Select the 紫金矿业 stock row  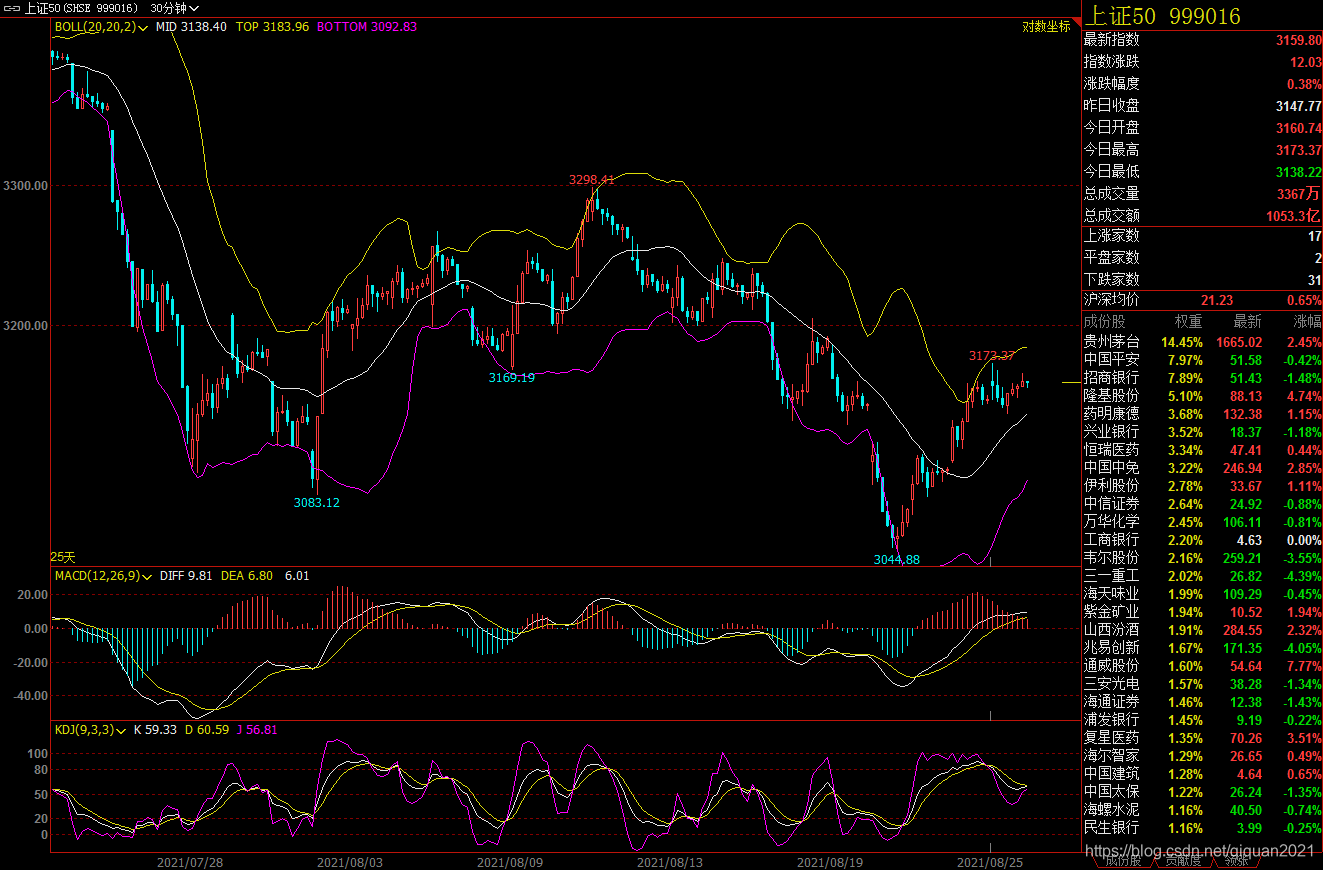click(1203, 611)
